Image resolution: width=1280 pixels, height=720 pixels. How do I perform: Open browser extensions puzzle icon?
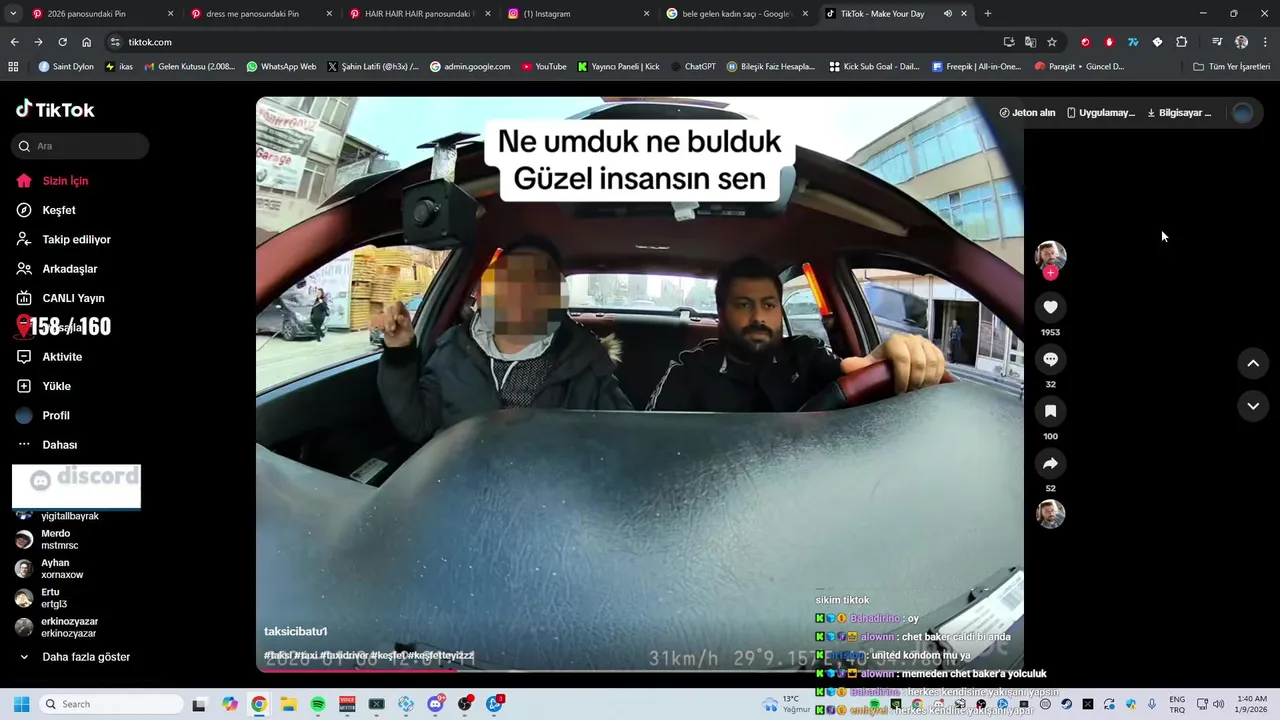[1181, 42]
